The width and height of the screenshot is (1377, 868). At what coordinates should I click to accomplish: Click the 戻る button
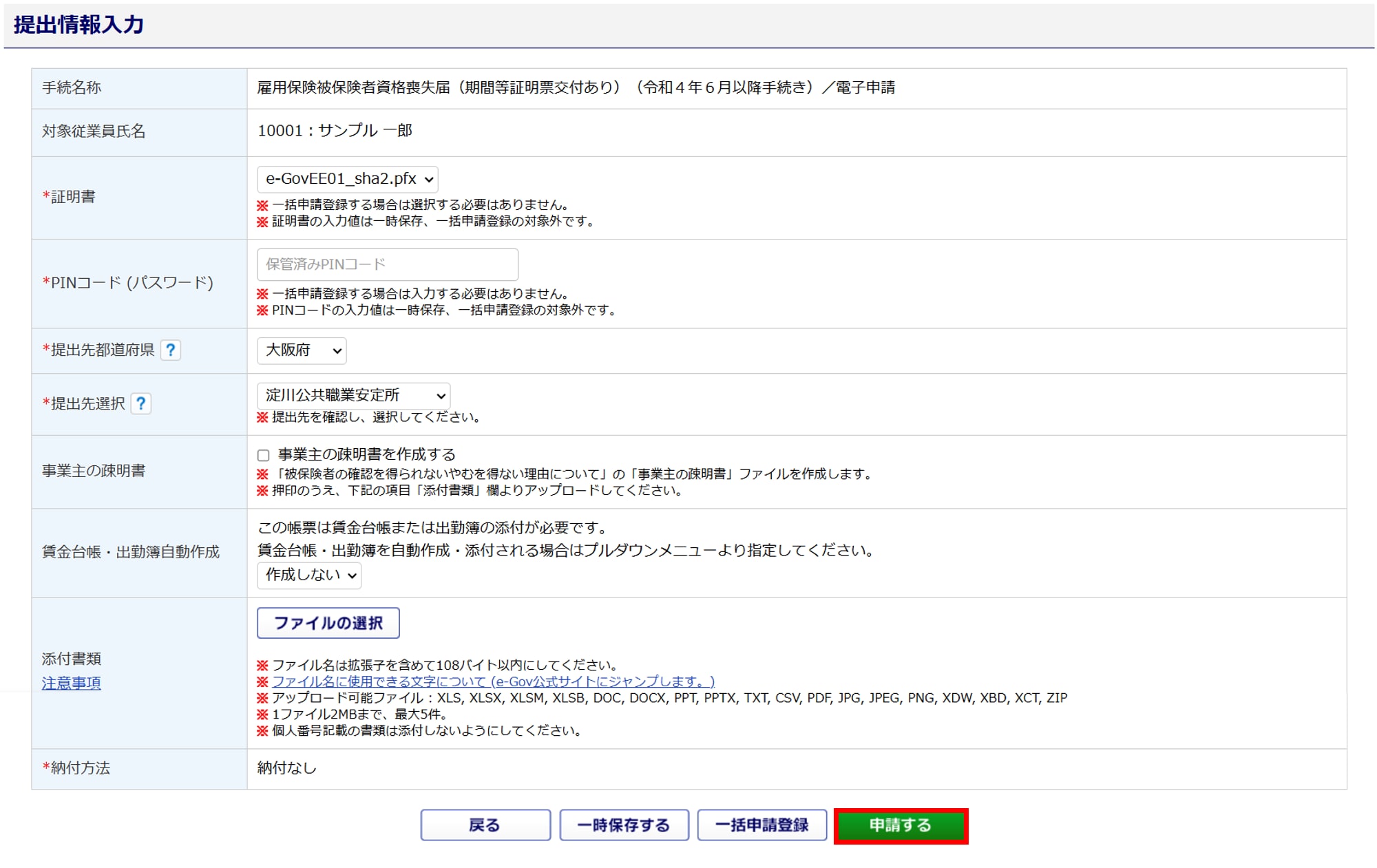pyautogui.click(x=485, y=825)
